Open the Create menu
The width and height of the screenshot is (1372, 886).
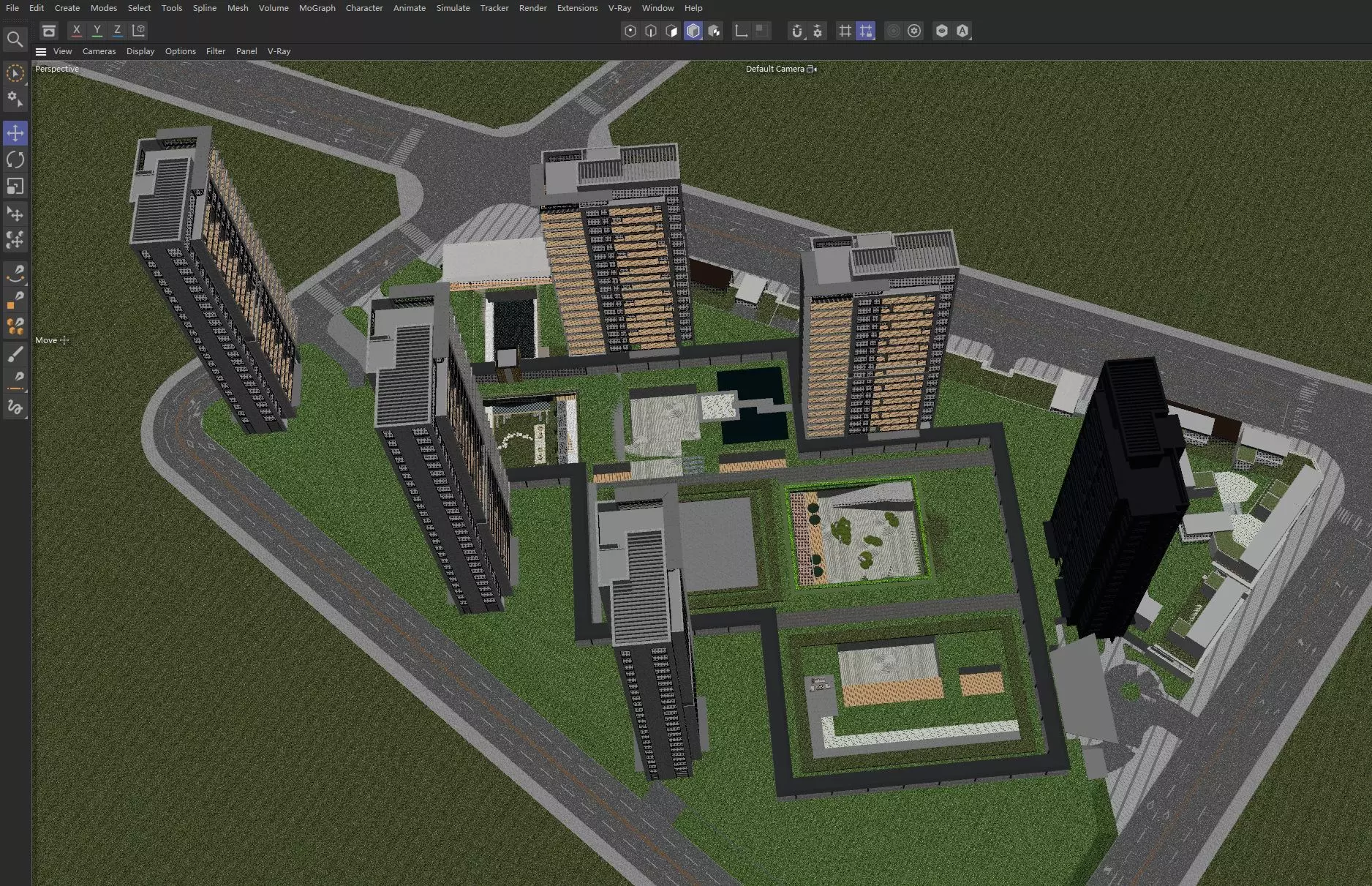point(67,8)
